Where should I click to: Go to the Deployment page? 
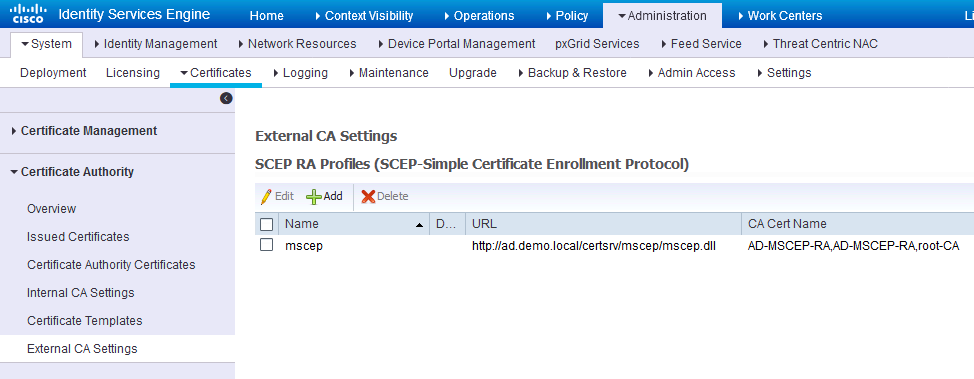(53, 73)
